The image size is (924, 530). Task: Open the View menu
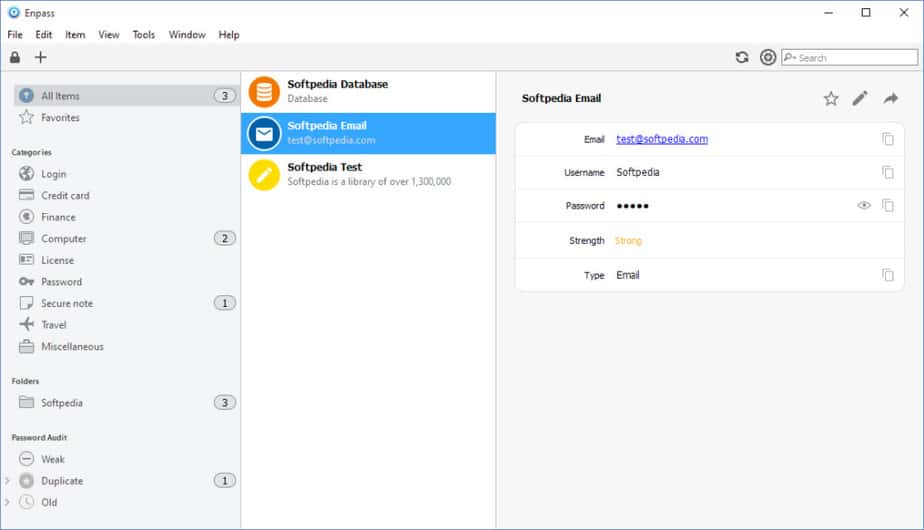[108, 35]
